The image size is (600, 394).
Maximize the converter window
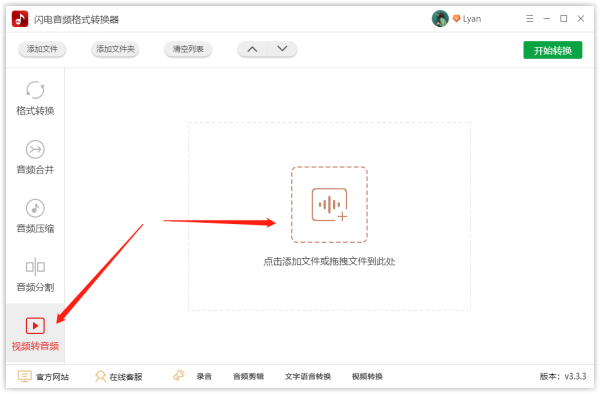pyautogui.click(x=564, y=19)
